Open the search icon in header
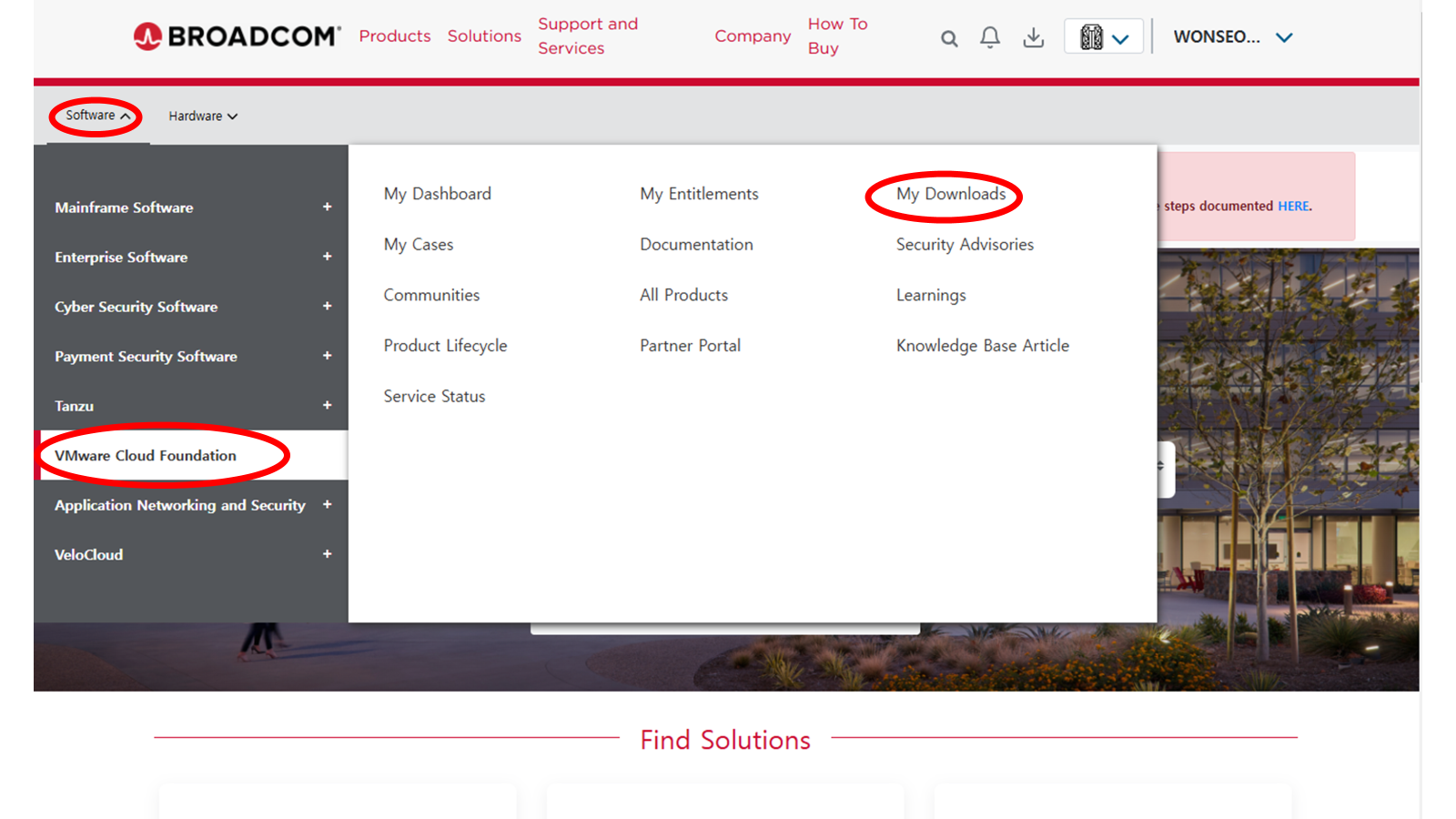The width and height of the screenshot is (1456, 819). tap(949, 38)
